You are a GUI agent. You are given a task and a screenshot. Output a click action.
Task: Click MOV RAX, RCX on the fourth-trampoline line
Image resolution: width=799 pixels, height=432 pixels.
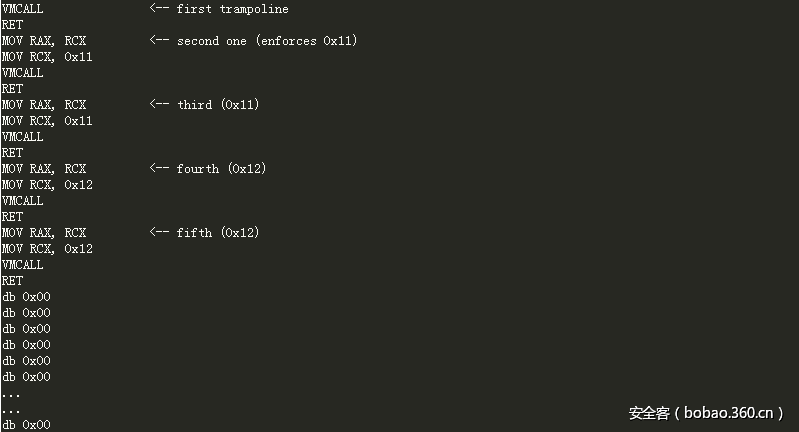(x=44, y=169)
